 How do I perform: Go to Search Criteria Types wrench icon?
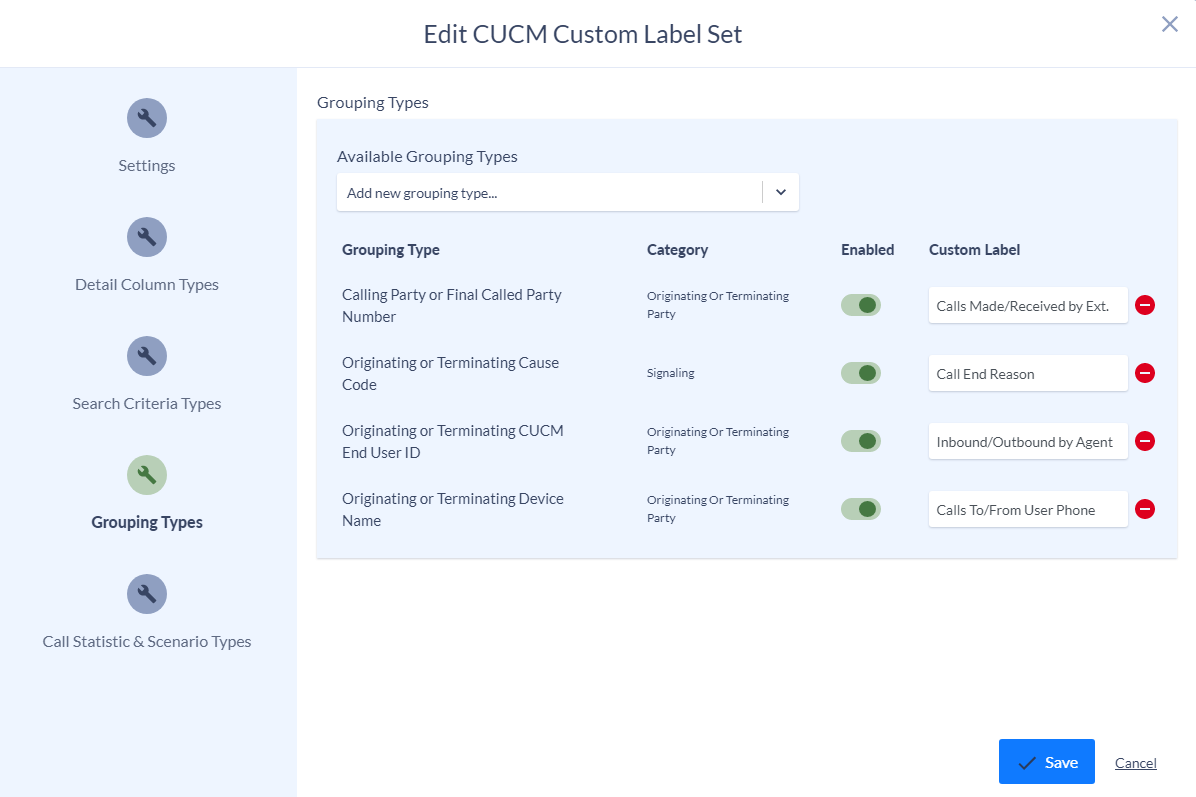(146, 356)
